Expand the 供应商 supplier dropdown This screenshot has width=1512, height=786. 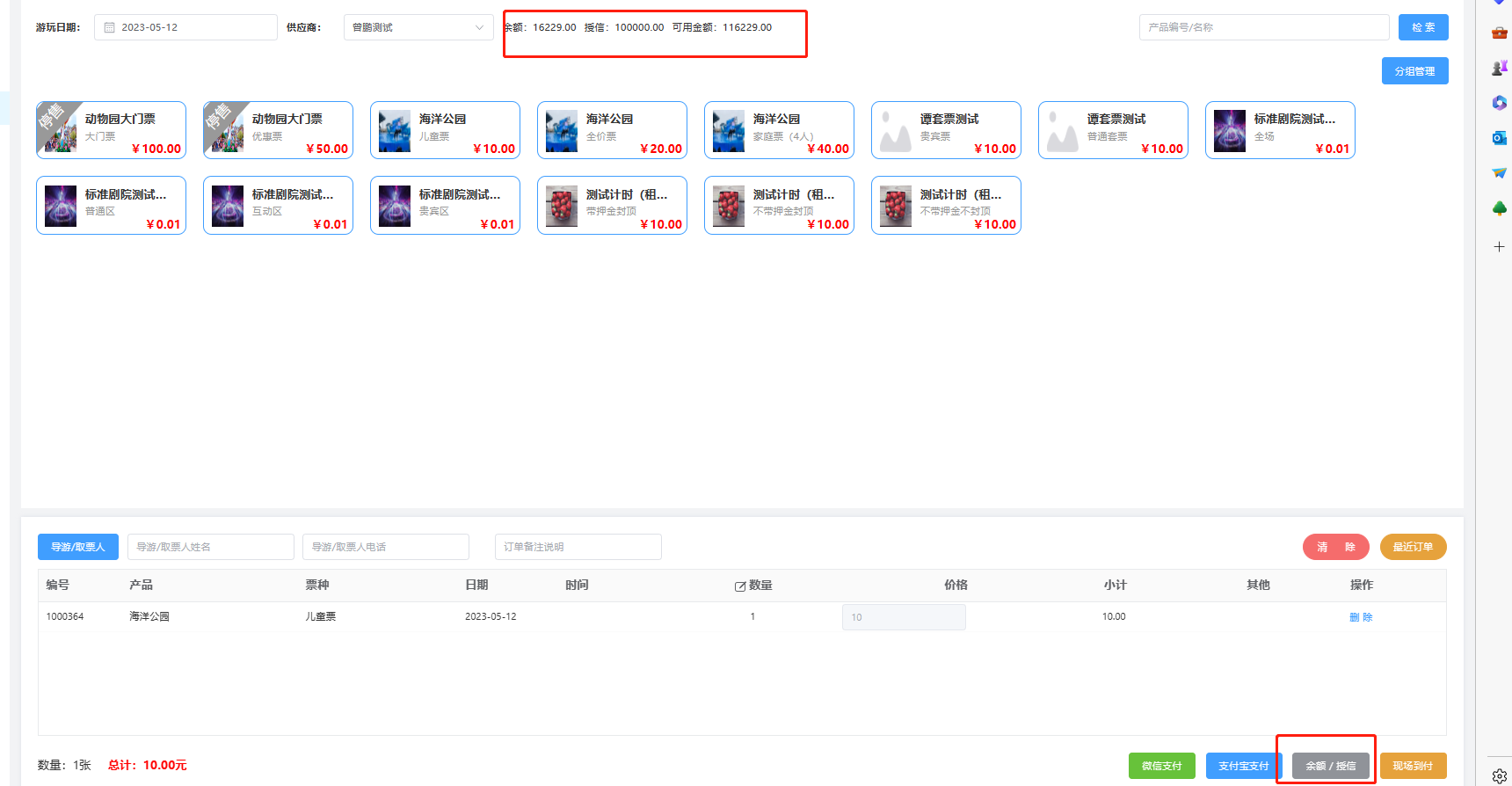coord(418,27)
